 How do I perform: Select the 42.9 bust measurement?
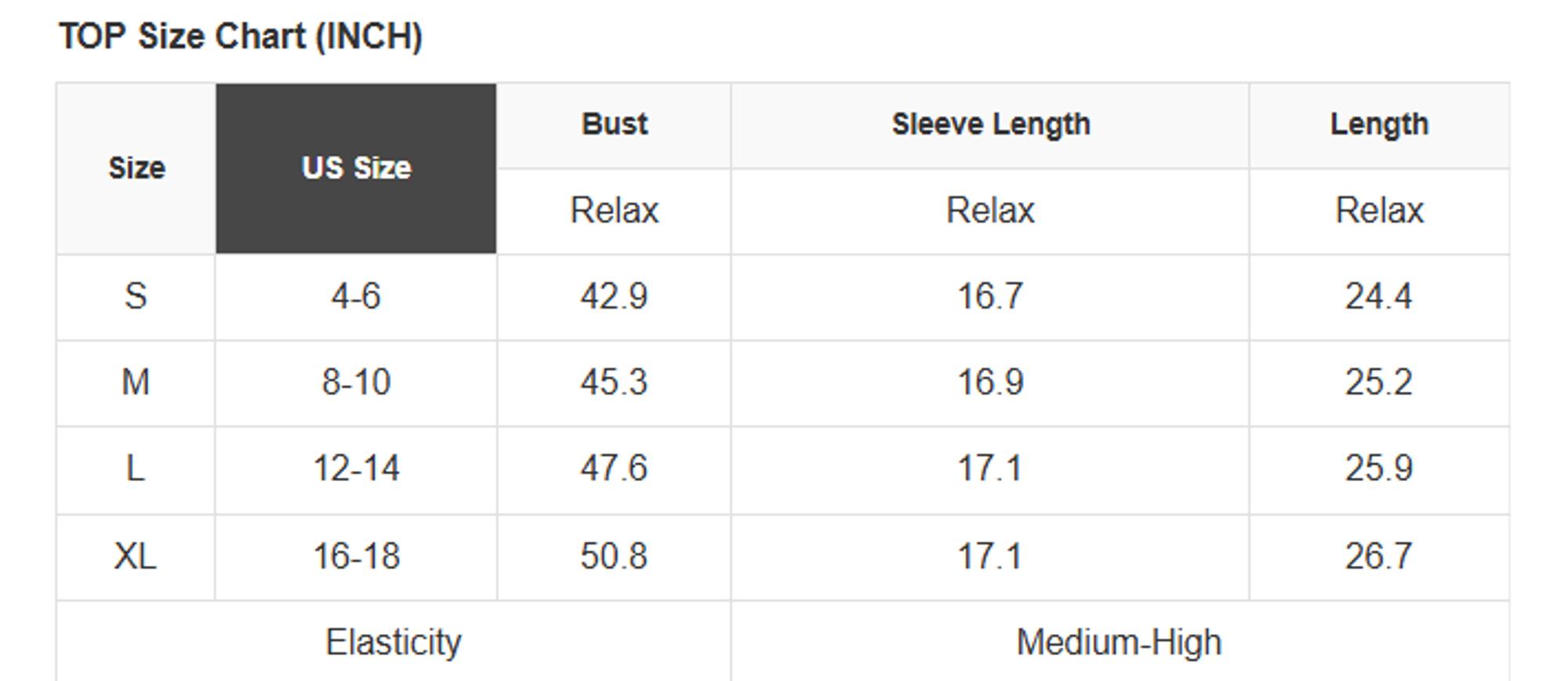(x=614, y=298)
